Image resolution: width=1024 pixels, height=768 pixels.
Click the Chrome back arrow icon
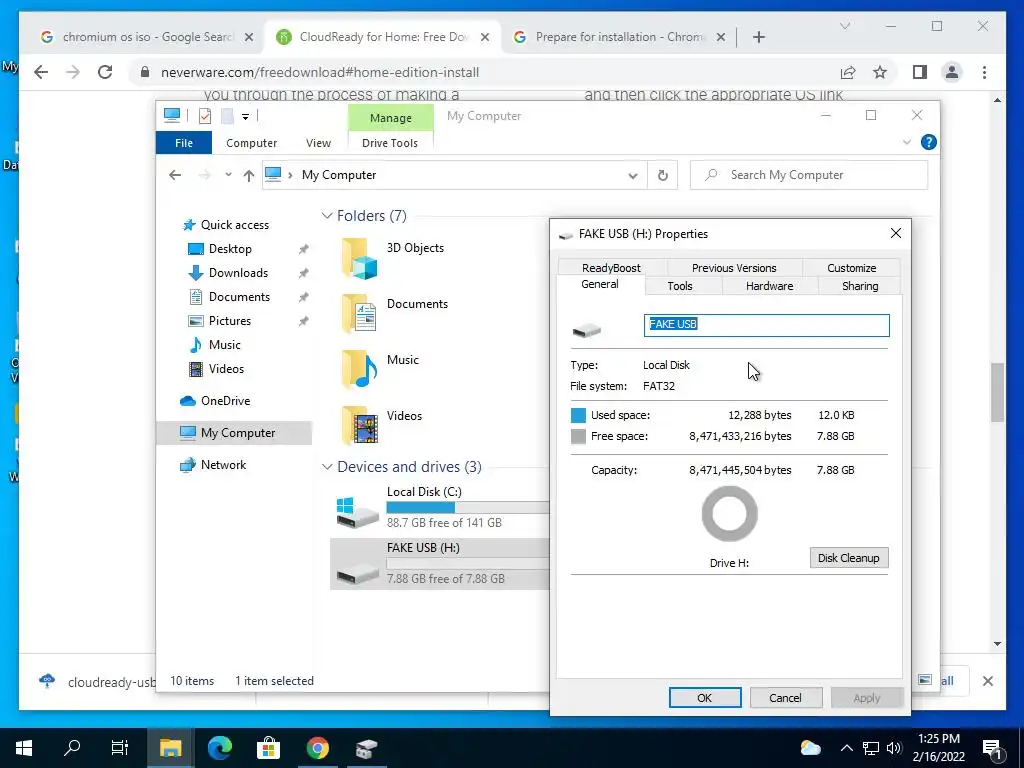point(41,72)
